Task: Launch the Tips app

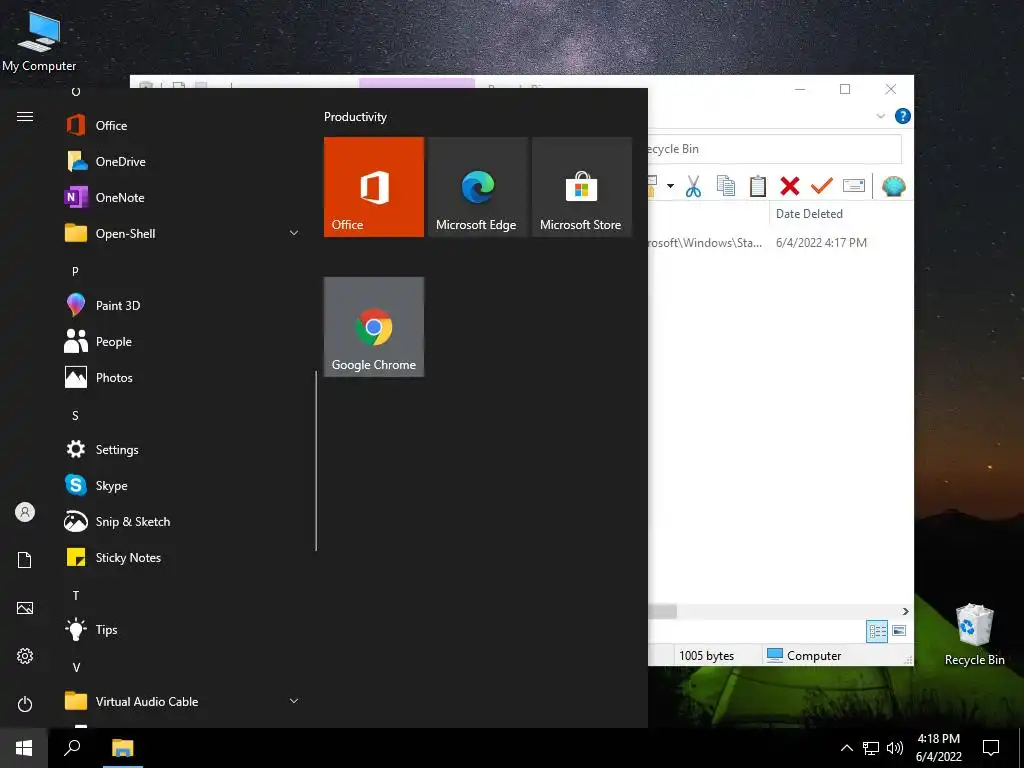Action: [183, 630]
